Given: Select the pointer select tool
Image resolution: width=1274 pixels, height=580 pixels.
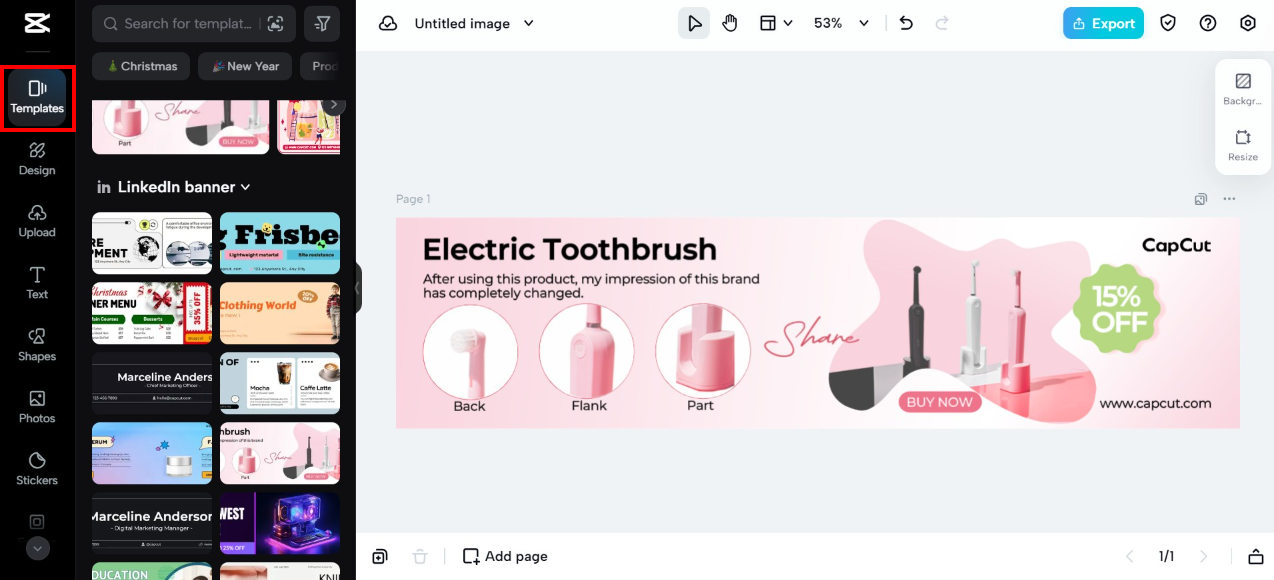Looking at the screenshot, I should 694,23.
